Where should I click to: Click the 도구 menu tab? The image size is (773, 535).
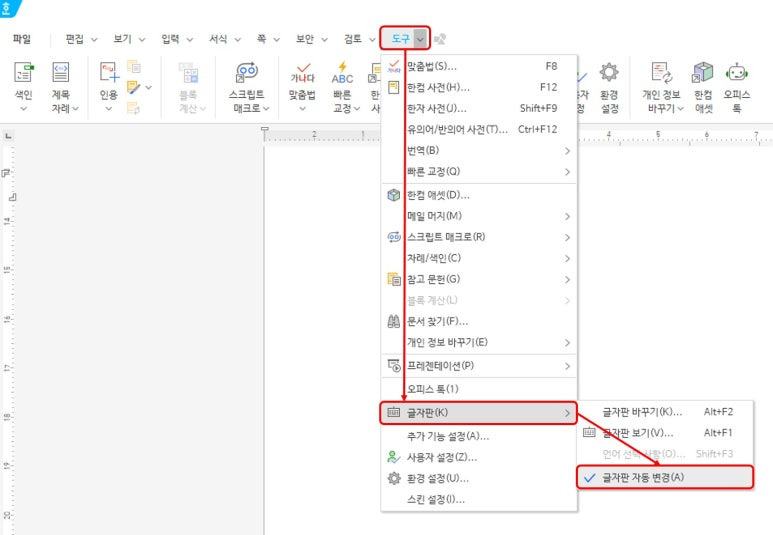[x=400, y=38]
